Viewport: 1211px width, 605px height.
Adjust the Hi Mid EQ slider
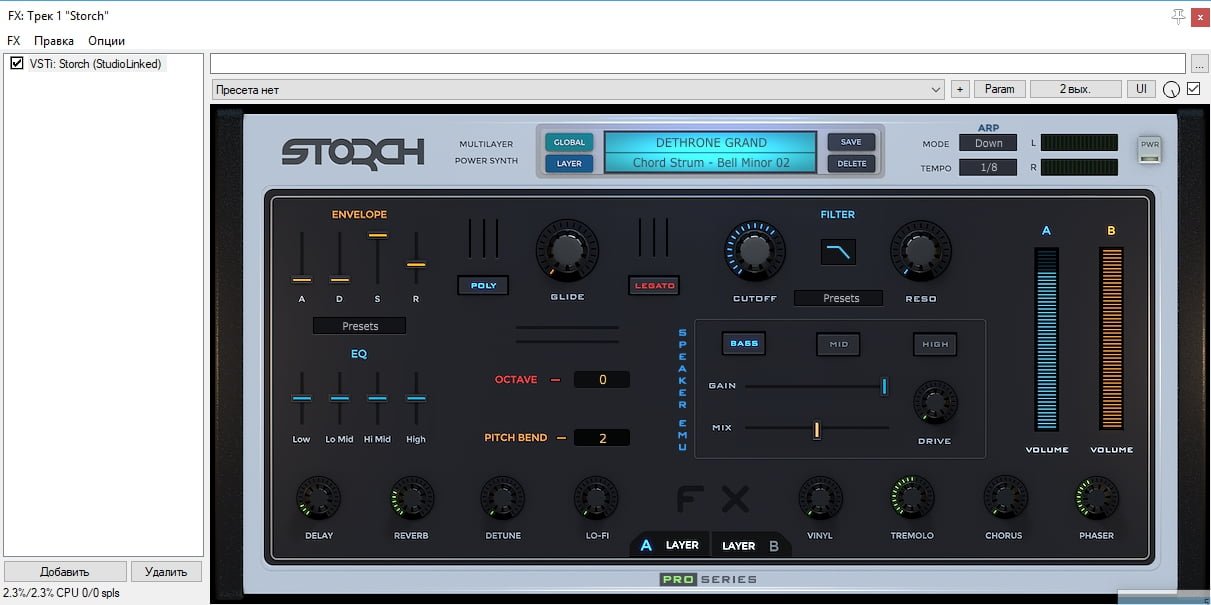click(377, 398)
